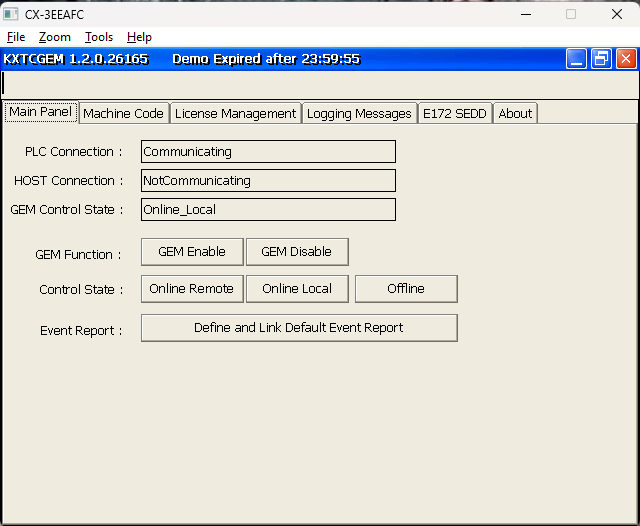
Task: Click the Event Report label
Action: tap(81, 331)
